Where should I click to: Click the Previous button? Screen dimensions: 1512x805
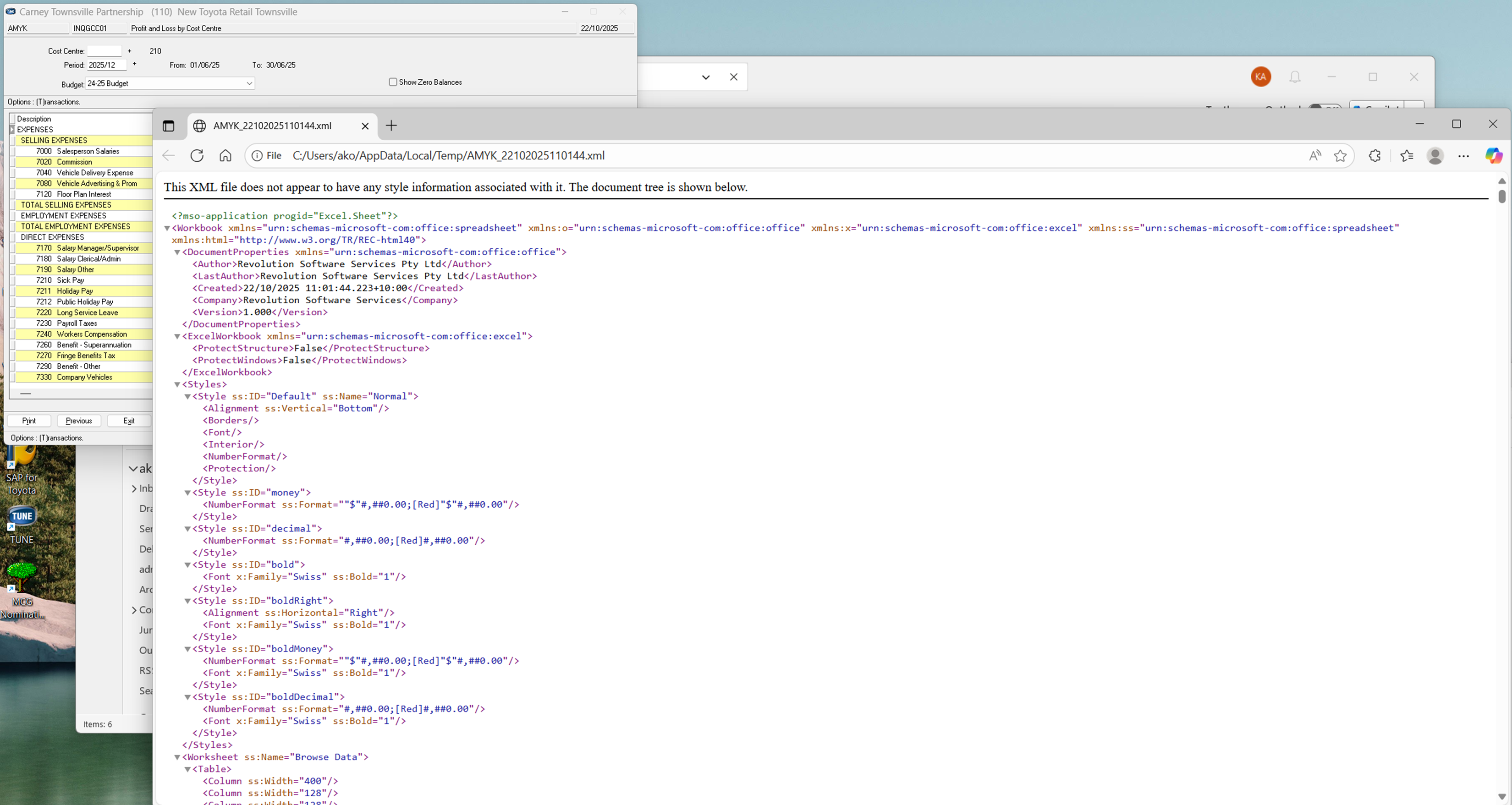79,421
